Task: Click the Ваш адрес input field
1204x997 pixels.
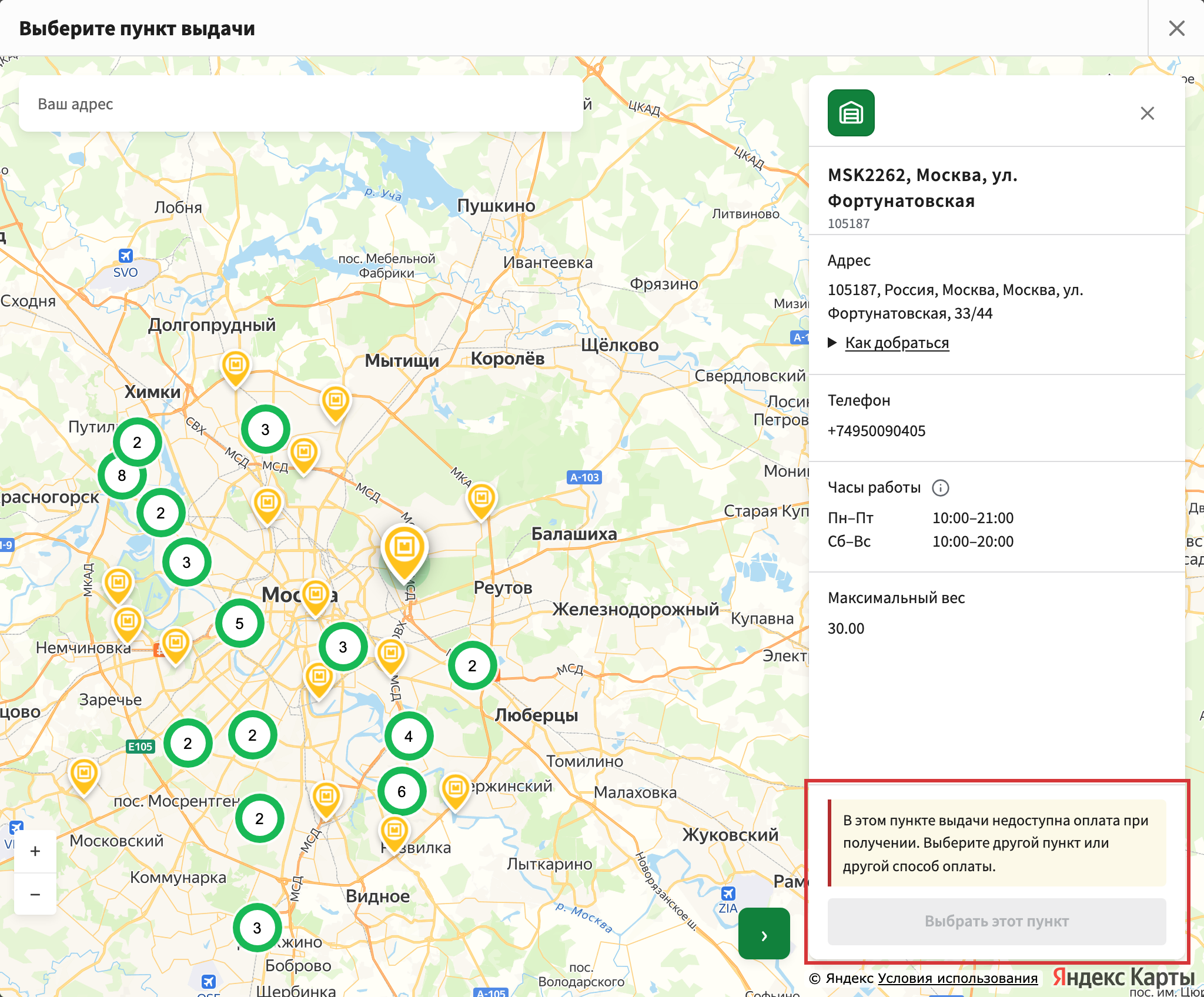Action: [301, 104]
